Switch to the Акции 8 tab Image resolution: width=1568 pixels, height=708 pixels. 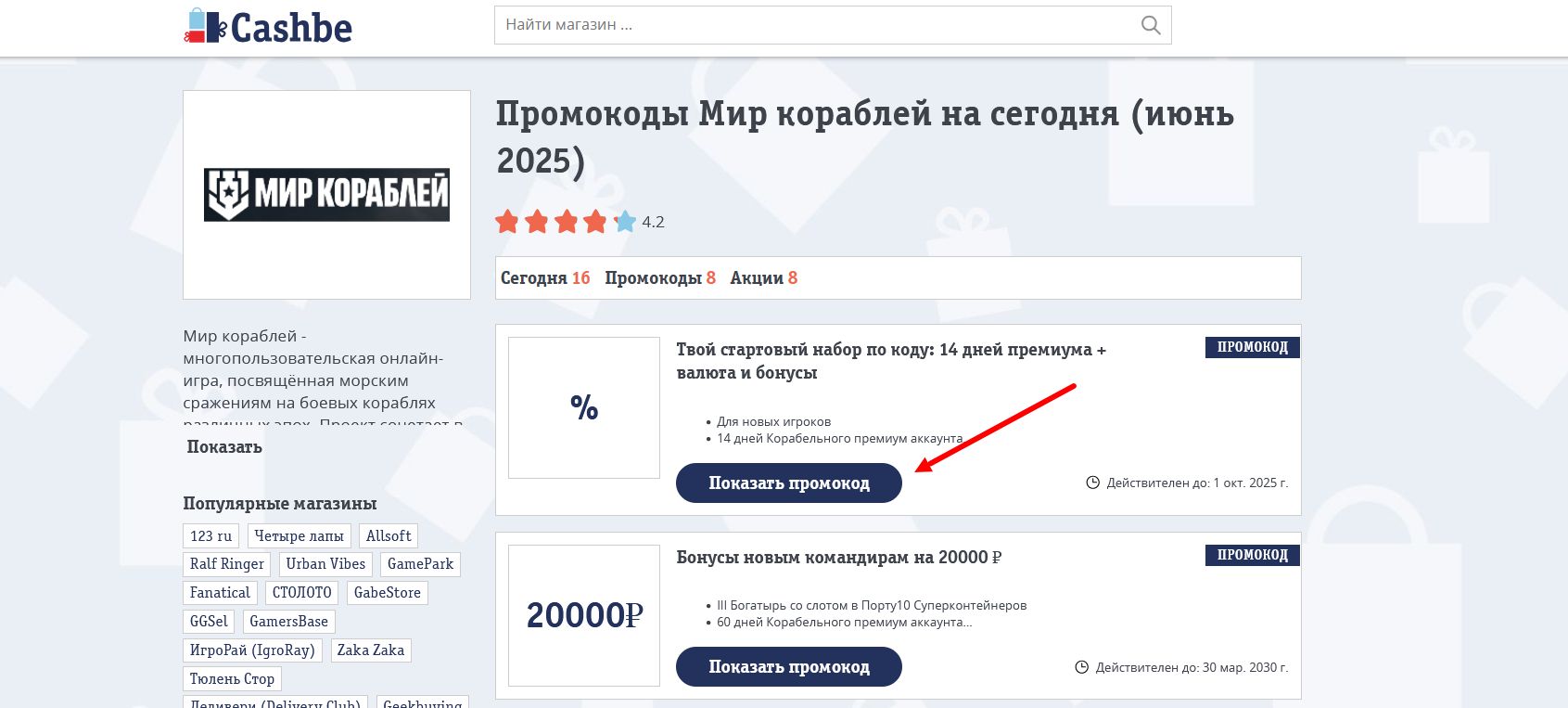pos(763,277)
